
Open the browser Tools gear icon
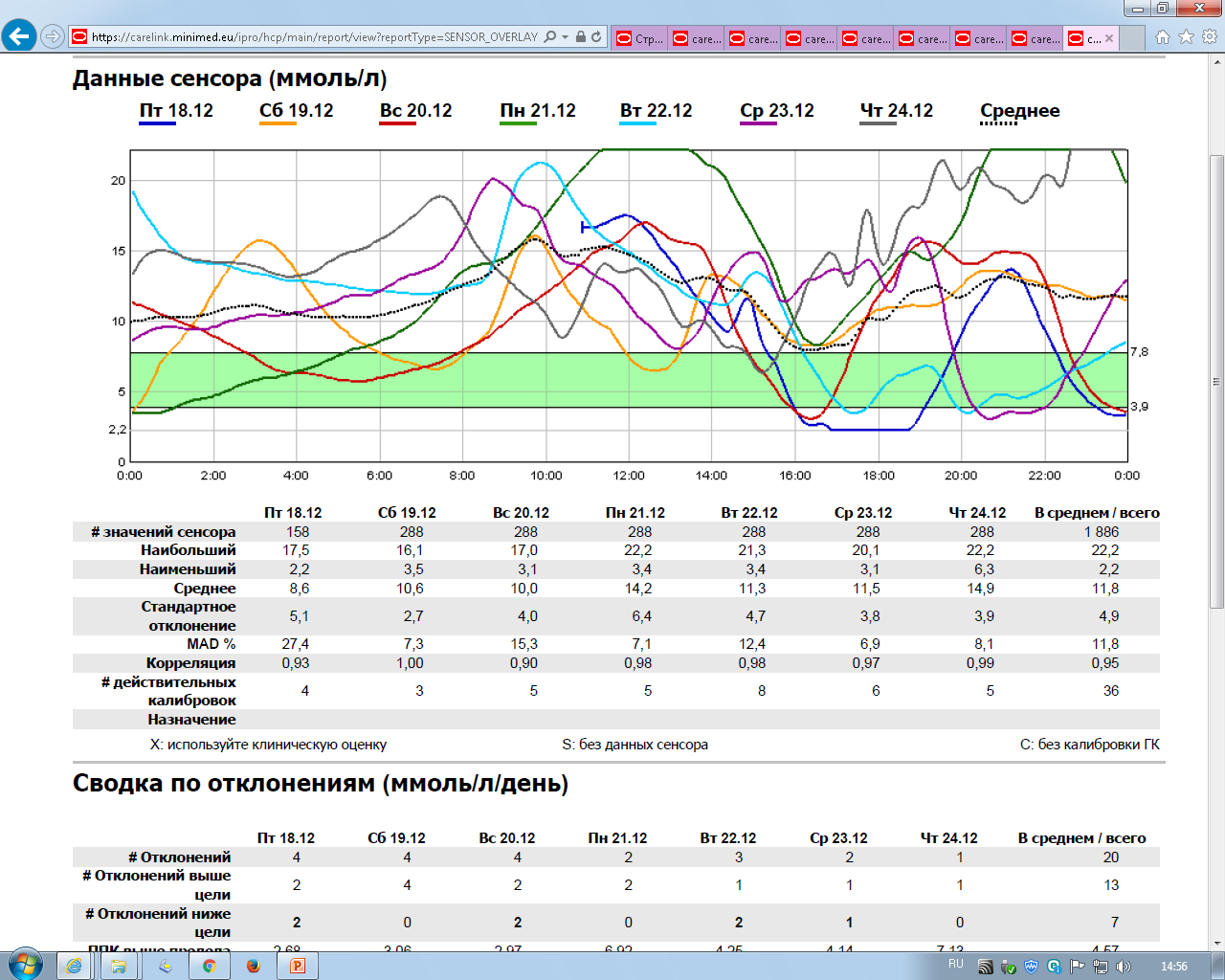(1209, 37)
